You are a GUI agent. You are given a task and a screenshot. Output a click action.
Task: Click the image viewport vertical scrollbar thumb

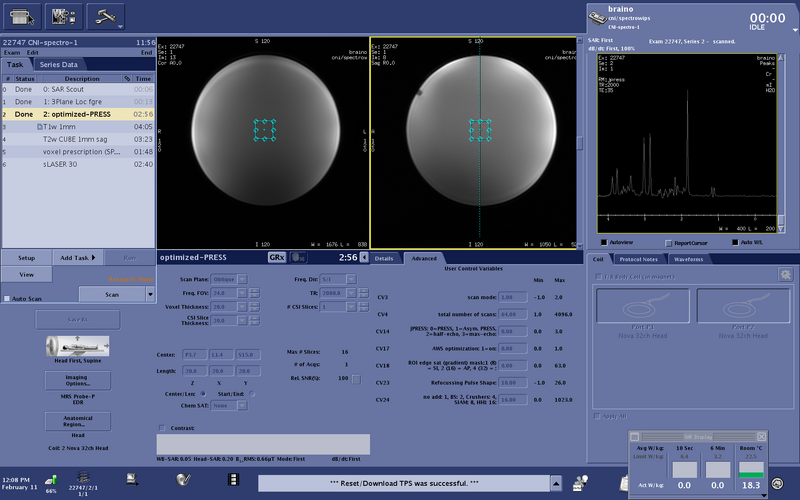pyautogui.click(x=580, y=143)
